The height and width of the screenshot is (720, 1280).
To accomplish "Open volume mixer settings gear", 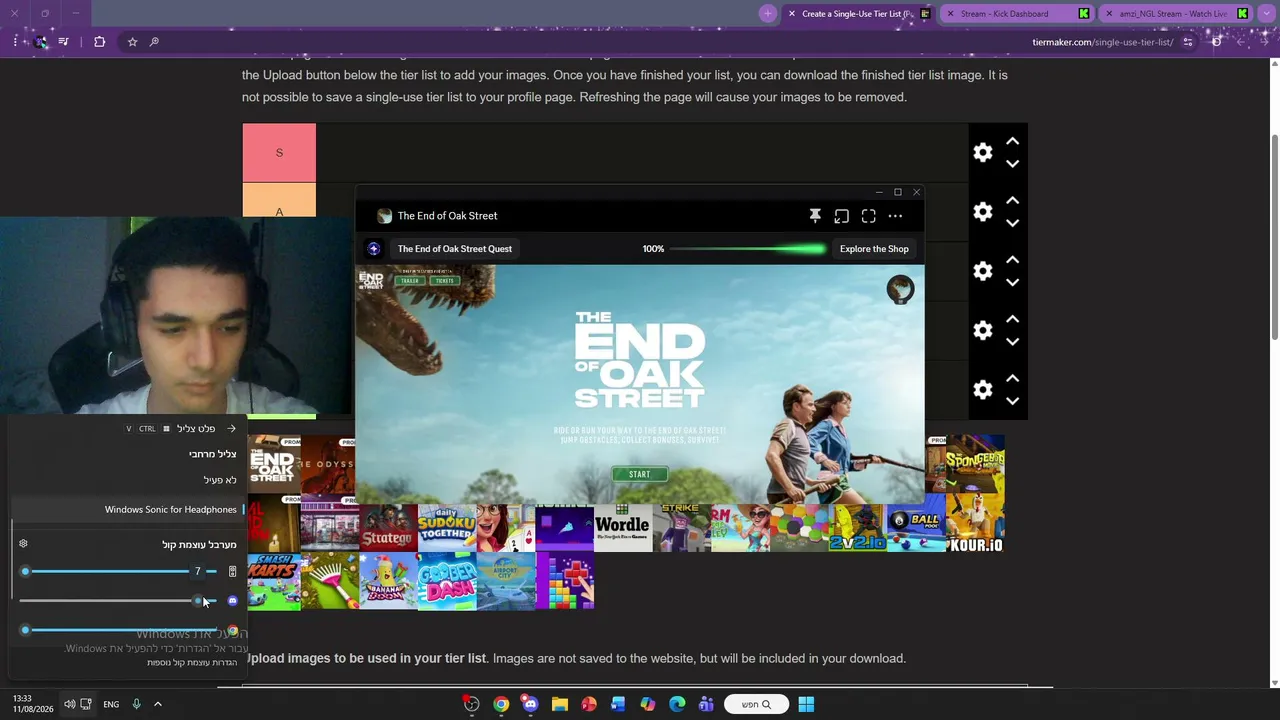I will coord(23,544).
